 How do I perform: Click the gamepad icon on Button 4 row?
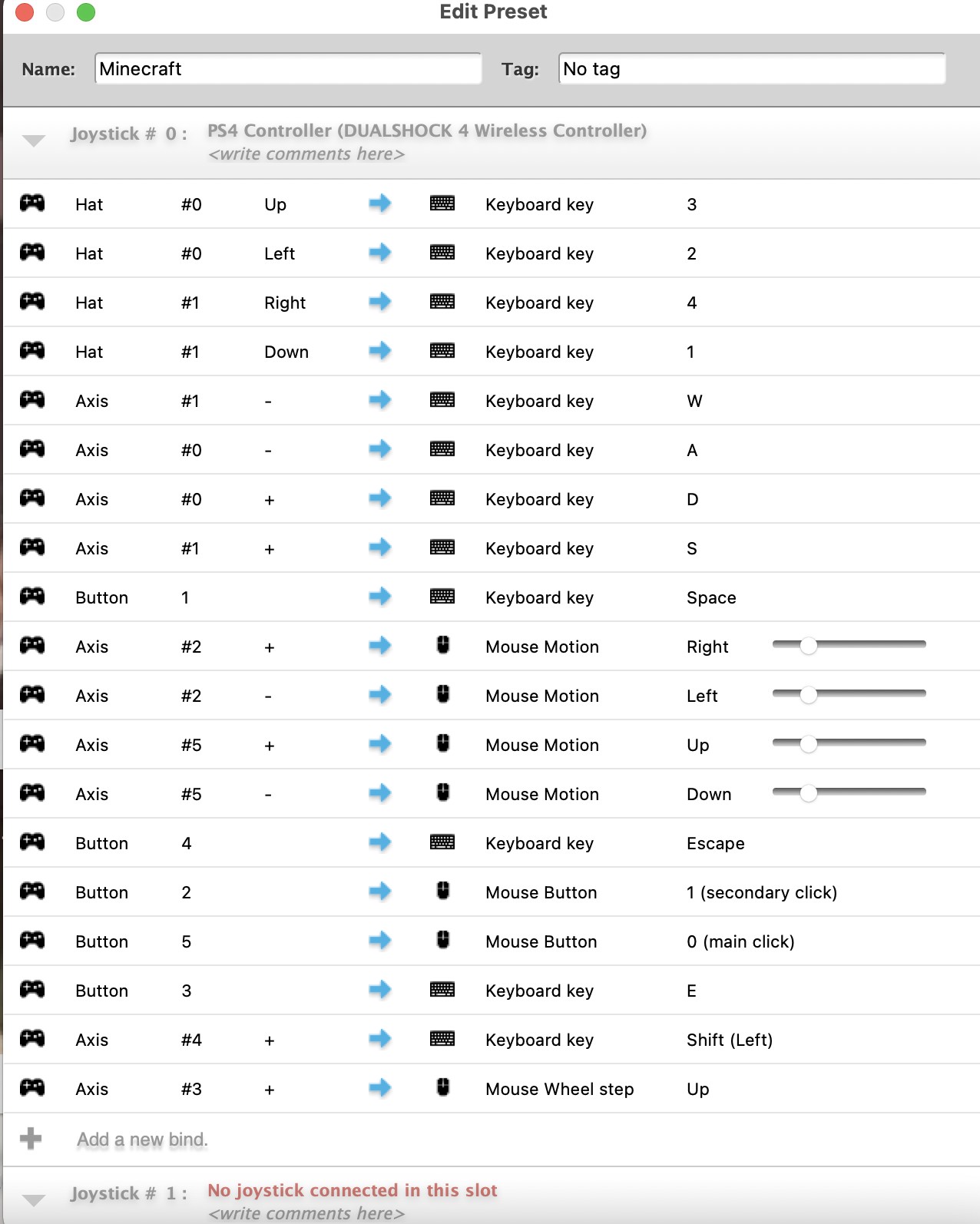[32, 842]
